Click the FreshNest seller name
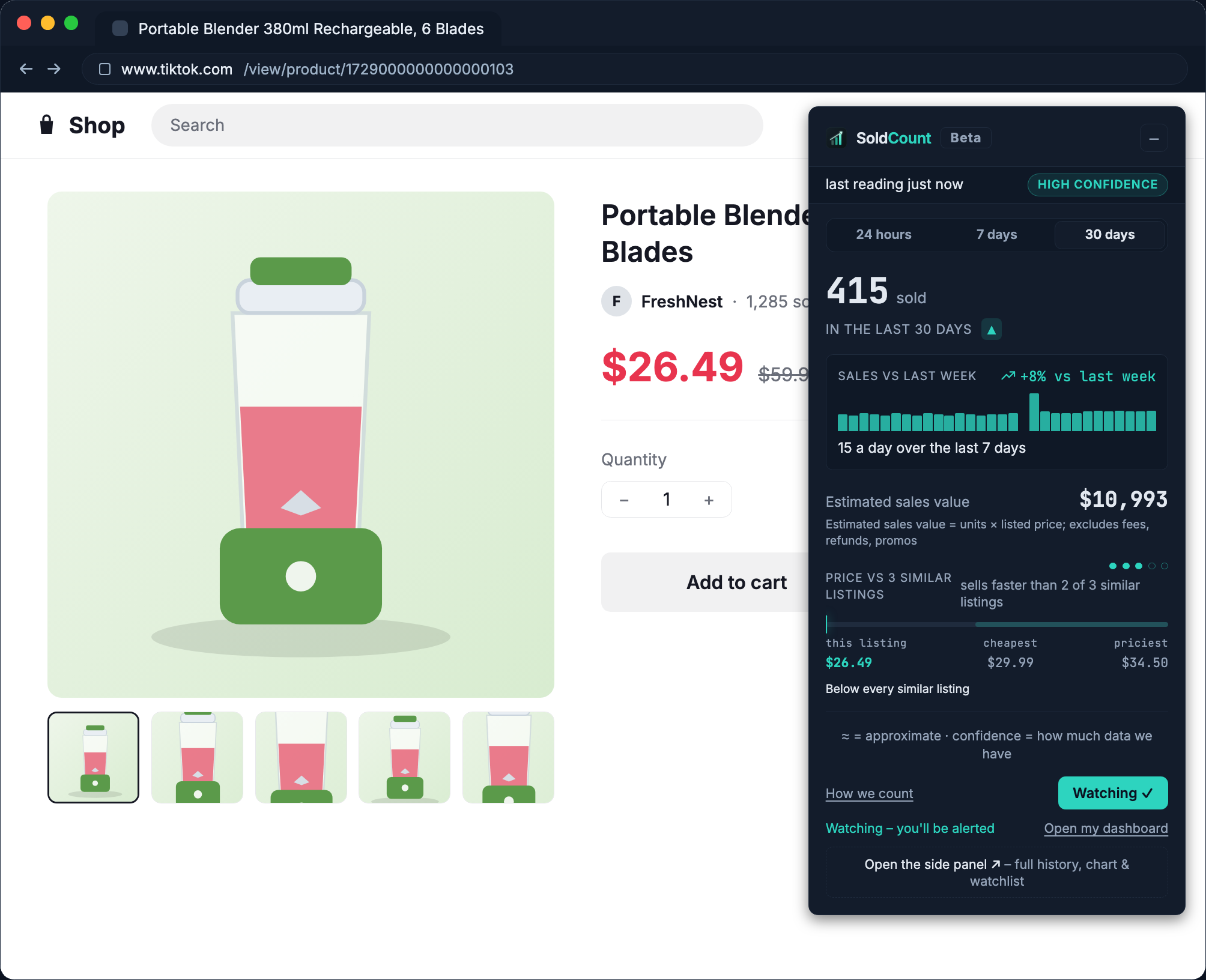Viewport: 1206px width, 980px height. tap(682, 301)
